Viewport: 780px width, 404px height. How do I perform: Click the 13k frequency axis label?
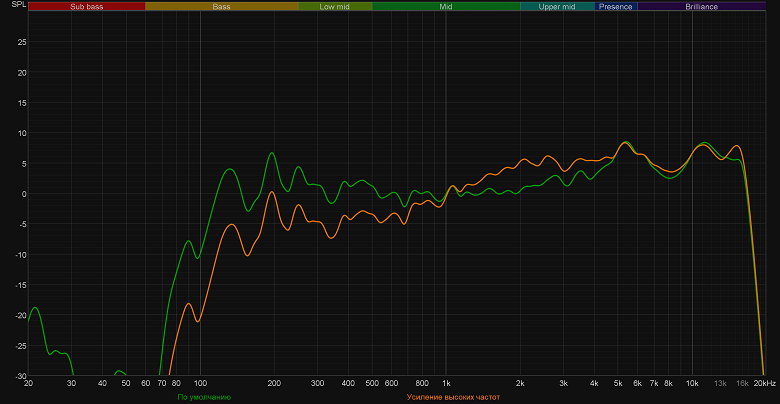pos(720,383)
